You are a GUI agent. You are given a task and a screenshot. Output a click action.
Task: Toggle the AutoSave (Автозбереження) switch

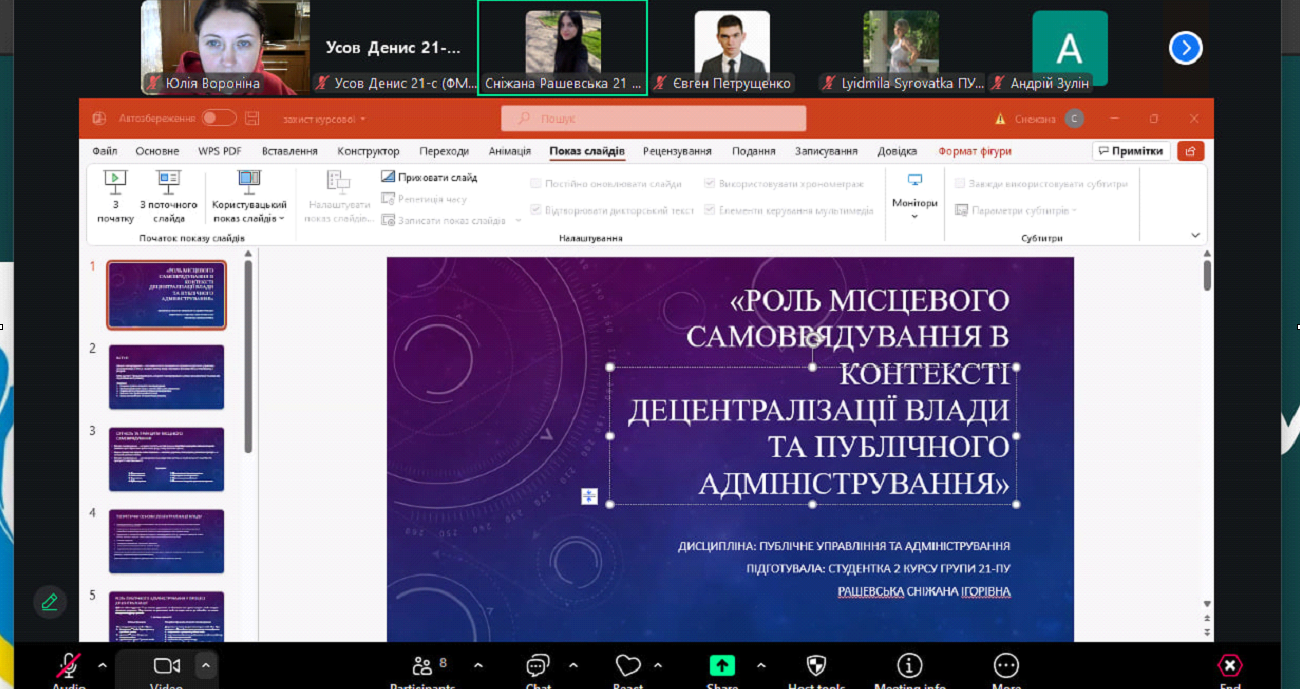(x=219, y=118)
